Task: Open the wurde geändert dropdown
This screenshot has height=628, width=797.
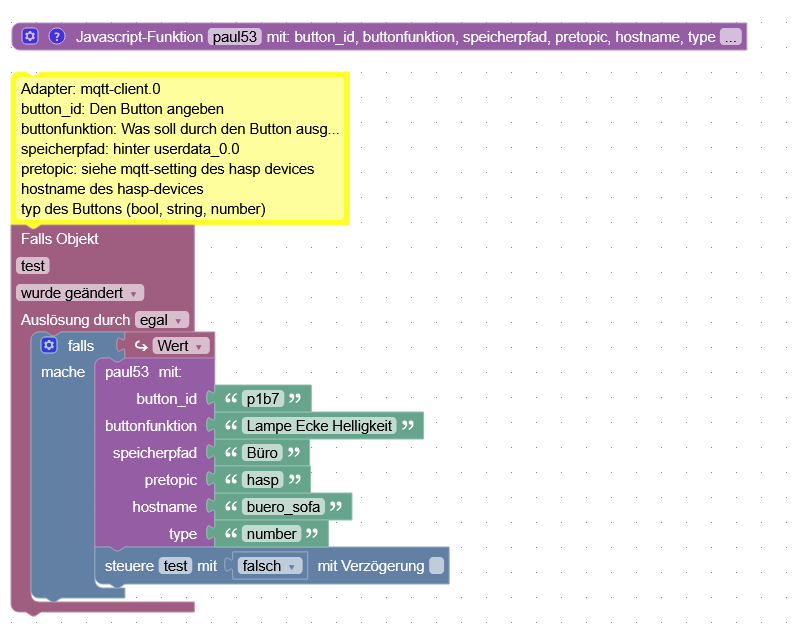Action: point(80,293)
